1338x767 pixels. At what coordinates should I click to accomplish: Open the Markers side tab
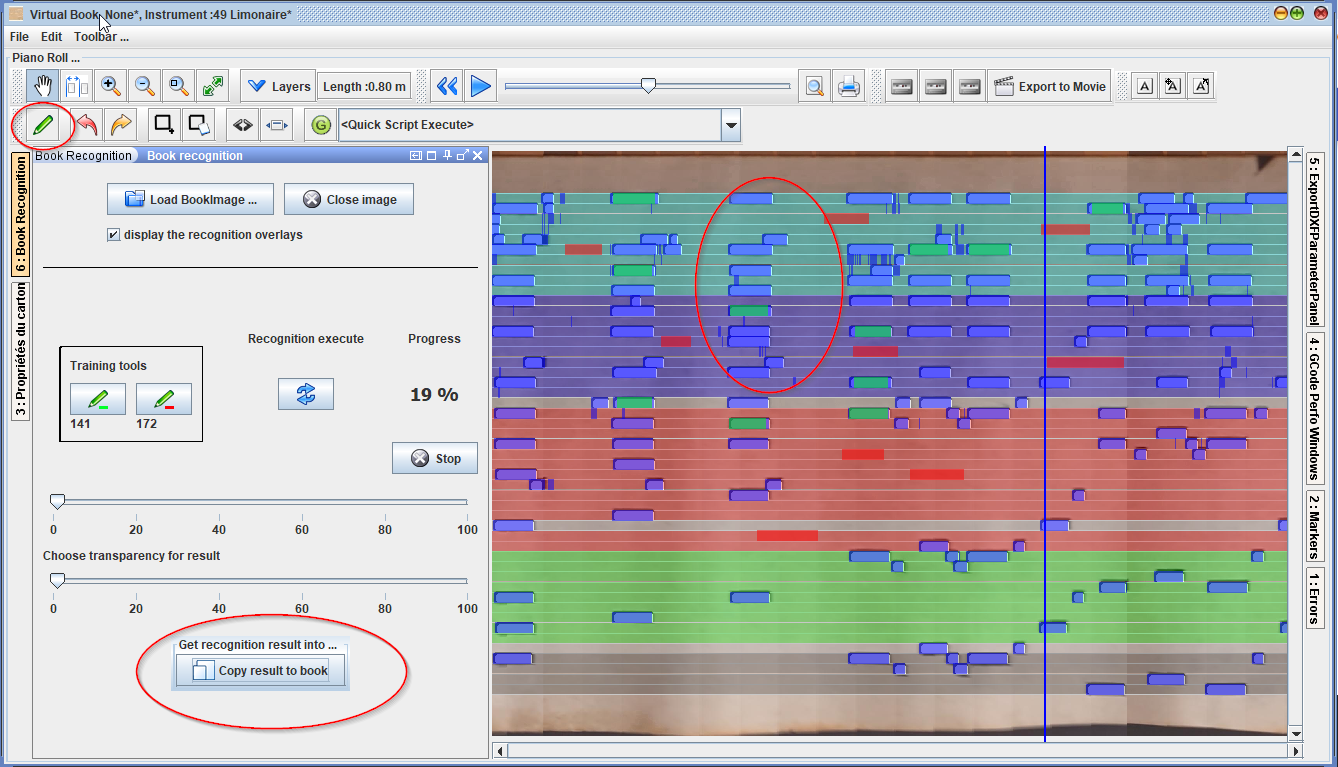point(1315,526)
